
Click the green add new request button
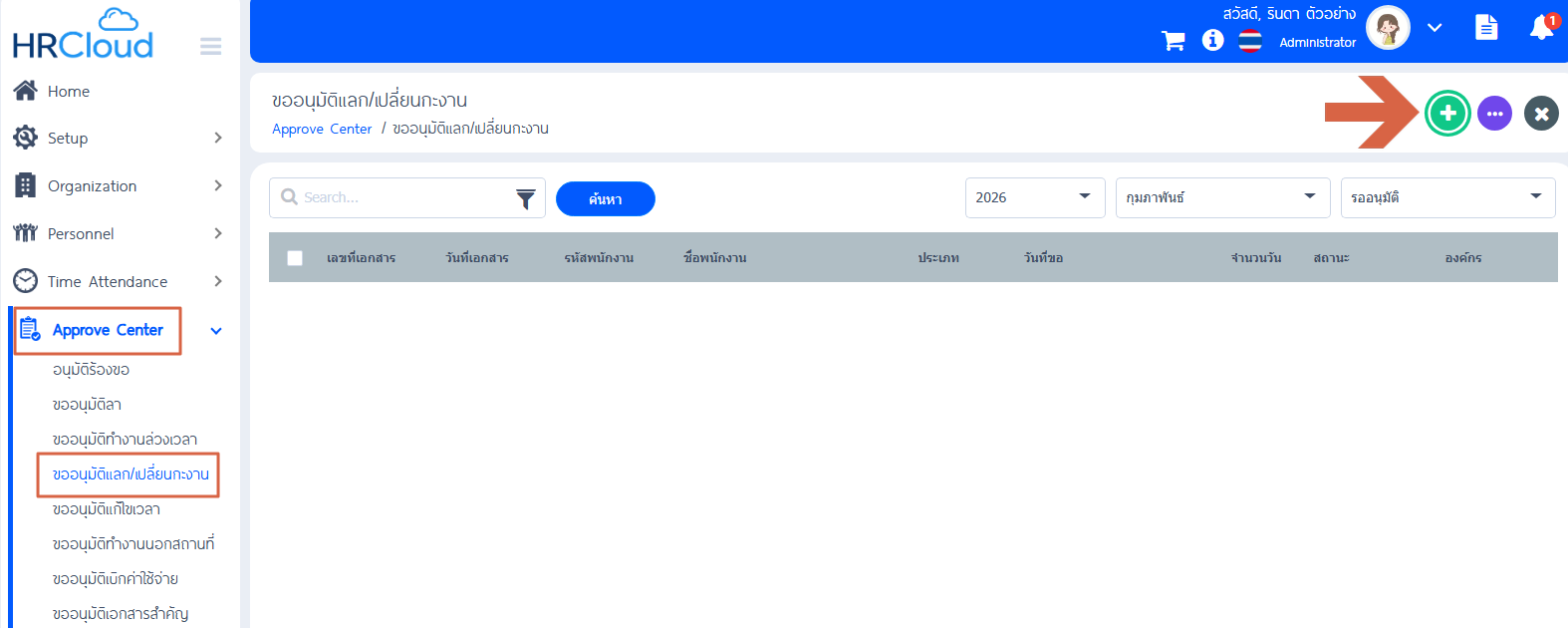click(x=1447, y=114)
